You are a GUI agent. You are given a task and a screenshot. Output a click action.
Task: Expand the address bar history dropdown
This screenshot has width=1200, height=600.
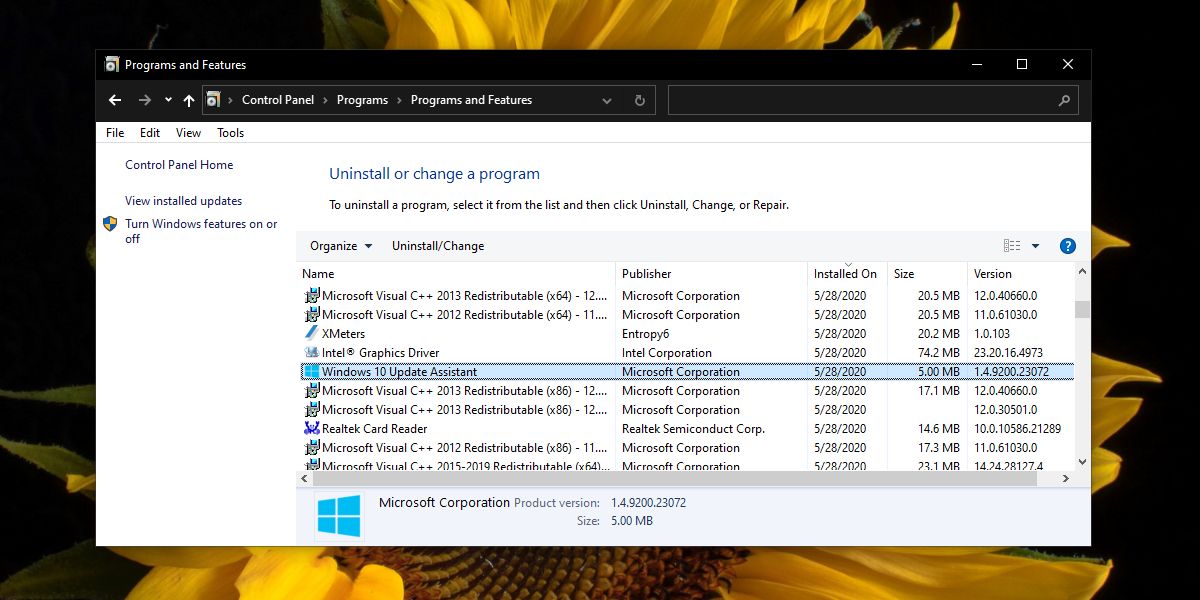point(607,100)
